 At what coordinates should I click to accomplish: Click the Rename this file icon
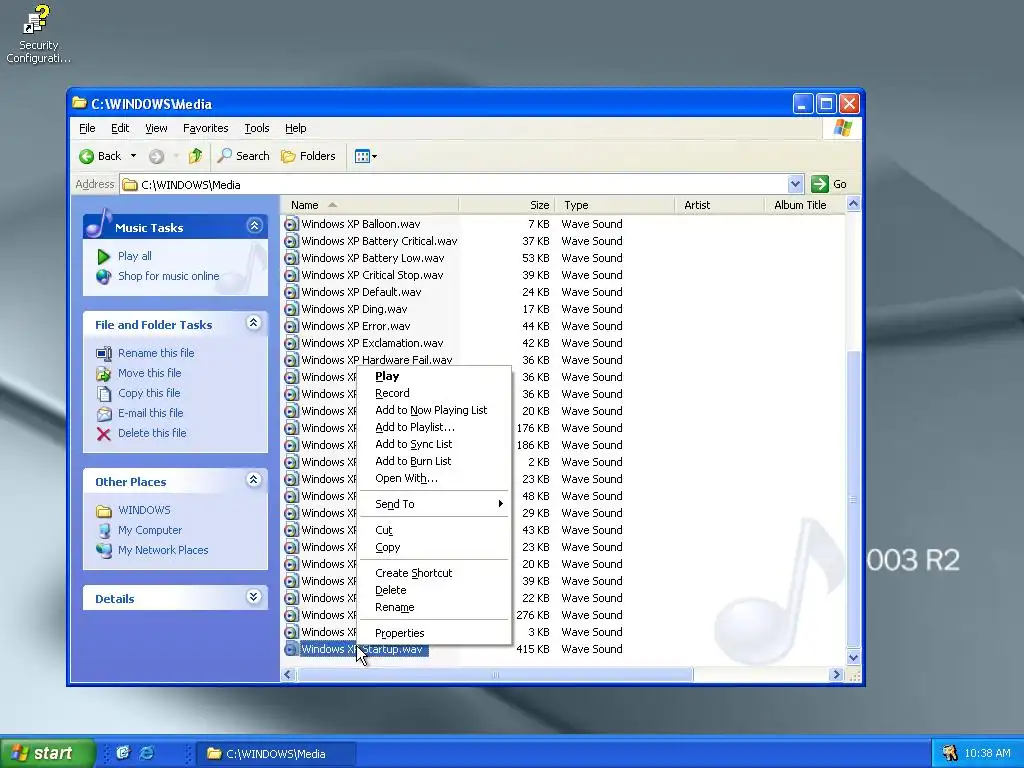pos(104,353)
